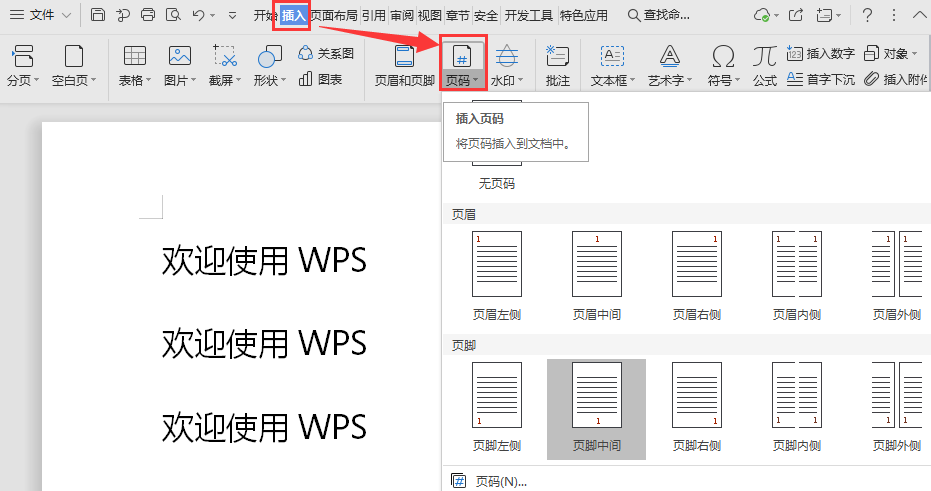Expand quick access toolbar customize arrow
This screenshot has height=491, width=931.
point(232,15)
